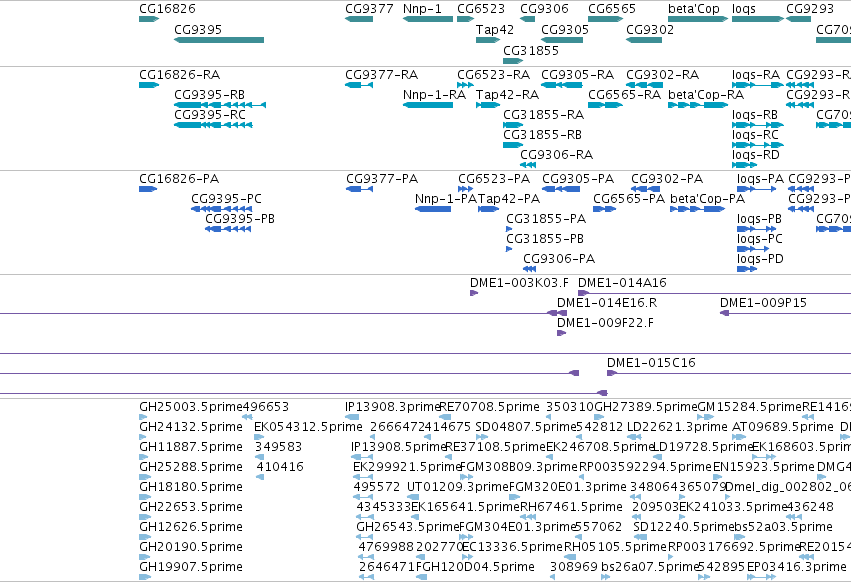Click protein CG16826-PA feature

pyautogui.click(x=148, y=189)
